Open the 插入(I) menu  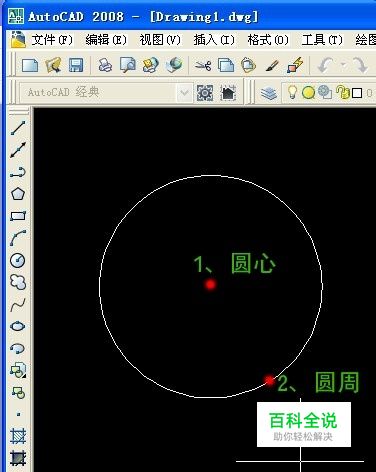pos(214,40)
